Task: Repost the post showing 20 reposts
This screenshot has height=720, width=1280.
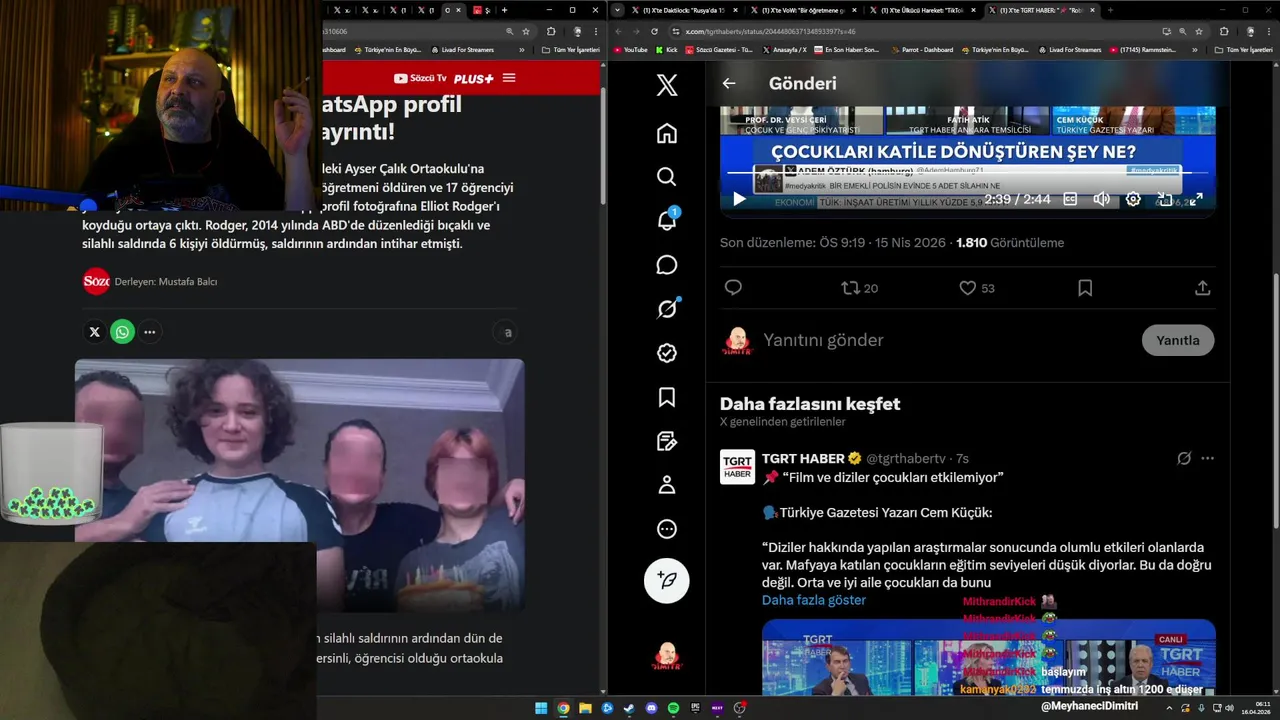Action: [860, 288]
